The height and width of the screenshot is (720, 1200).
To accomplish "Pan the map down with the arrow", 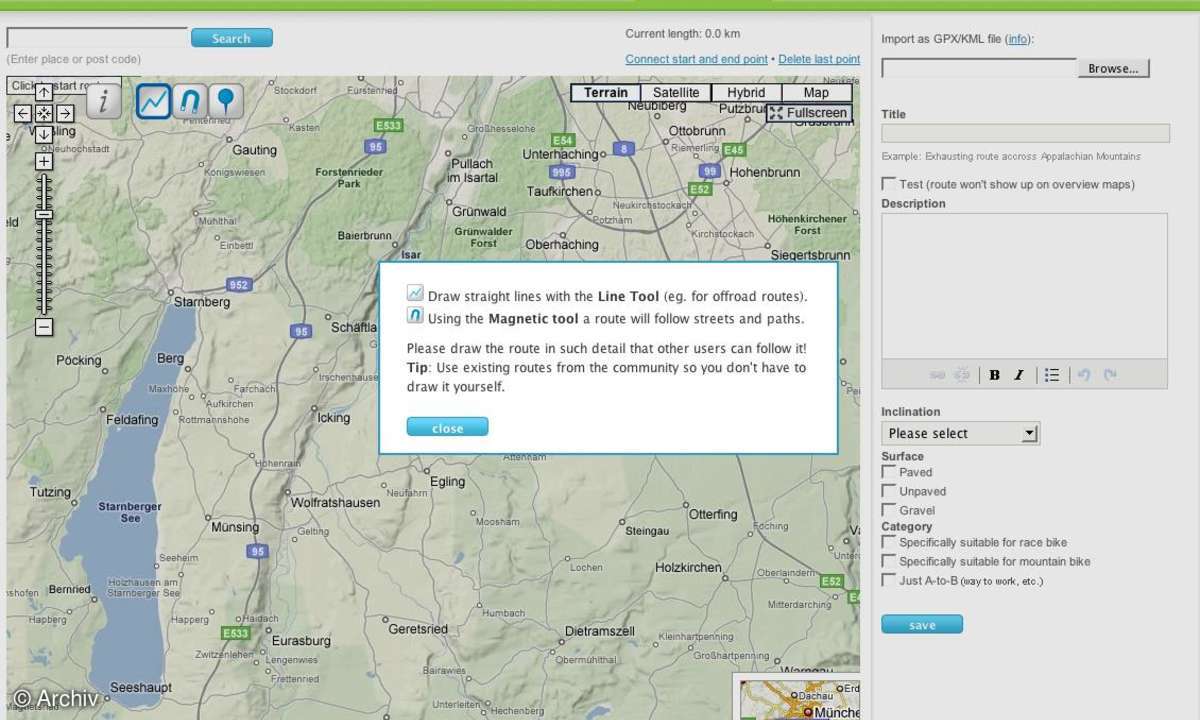I will pyautogui.click(x=44, y=134).
